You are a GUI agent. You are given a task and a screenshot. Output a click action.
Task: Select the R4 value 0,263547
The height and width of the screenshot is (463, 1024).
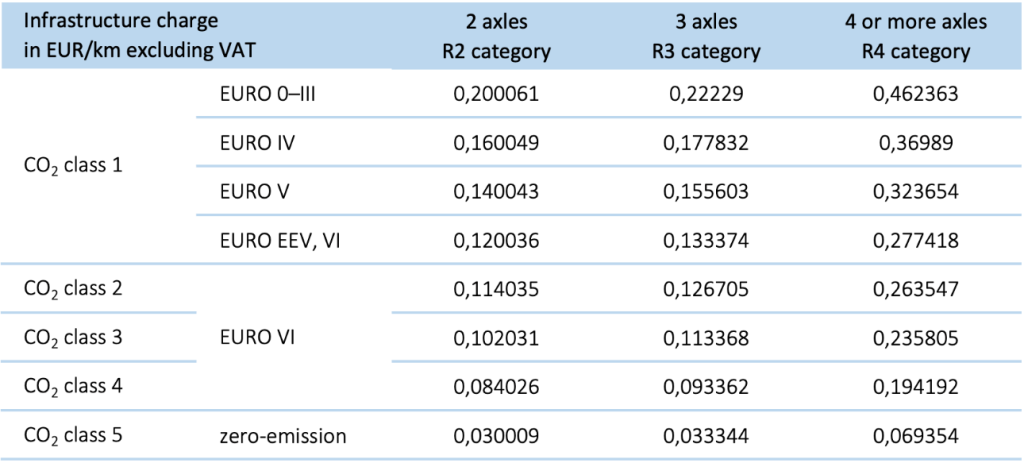(x=915, y=288)
